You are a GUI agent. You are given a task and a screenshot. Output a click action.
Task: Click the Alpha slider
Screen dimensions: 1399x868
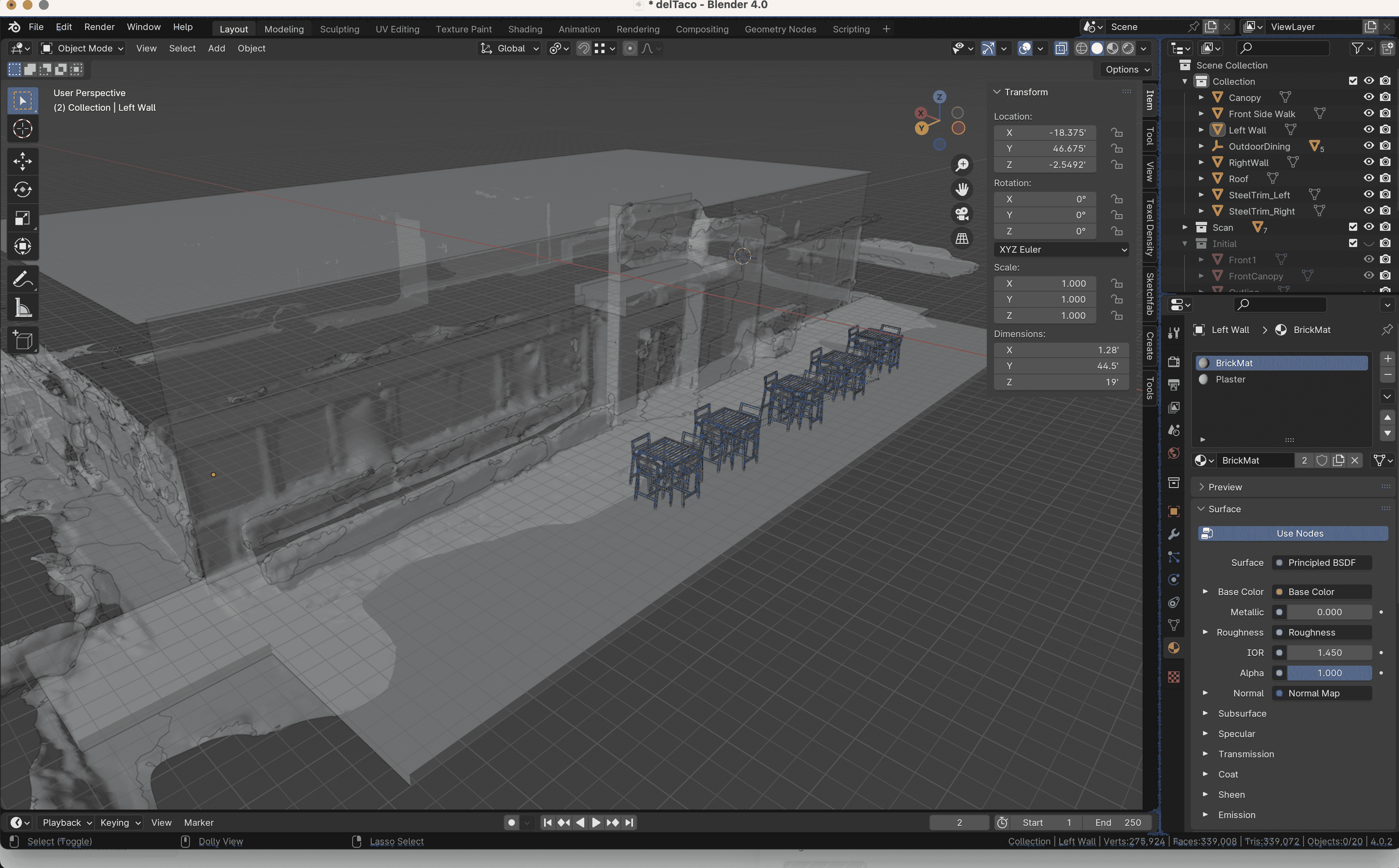[1329, 673]
